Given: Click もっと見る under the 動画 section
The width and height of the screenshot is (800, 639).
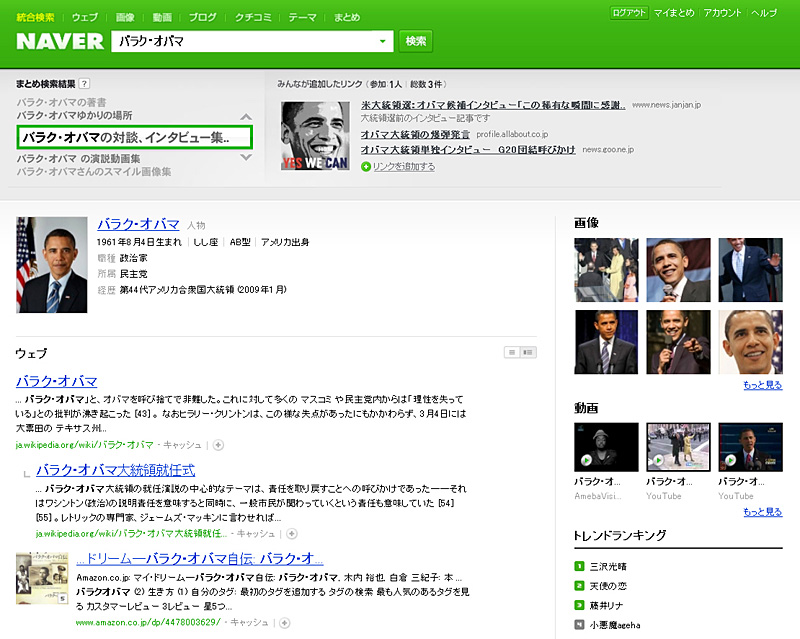Looking at the screenshot, I should tap(763, 512).
